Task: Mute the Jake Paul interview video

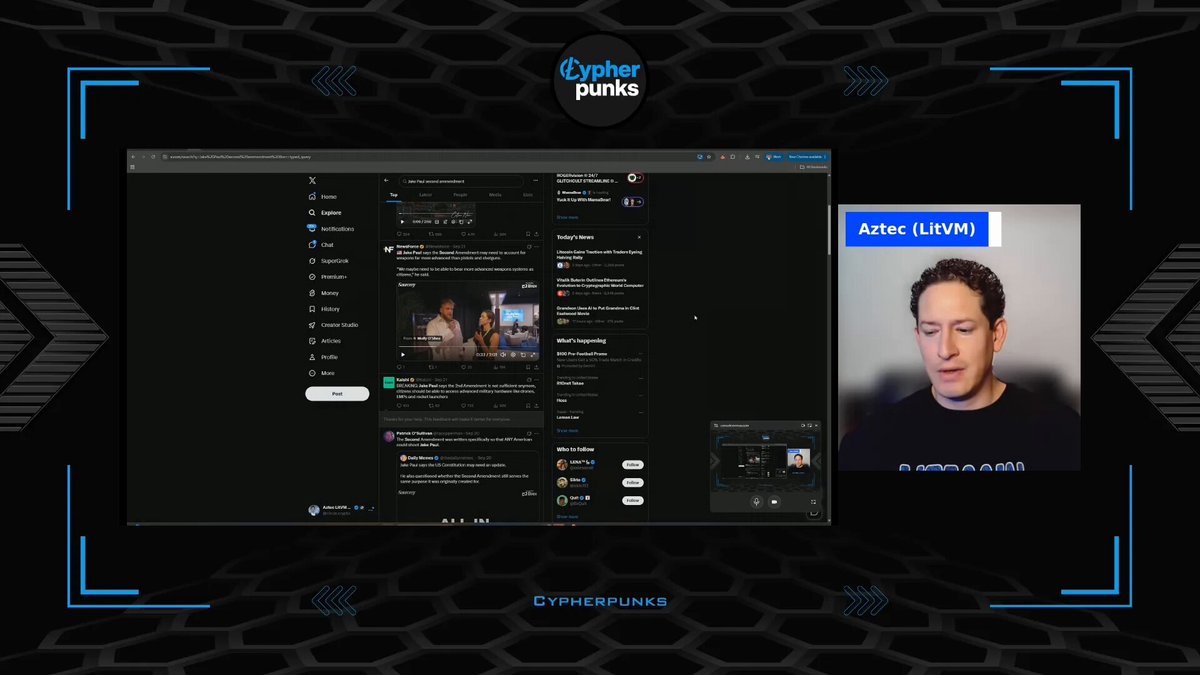Action: [x=503, y=354]
